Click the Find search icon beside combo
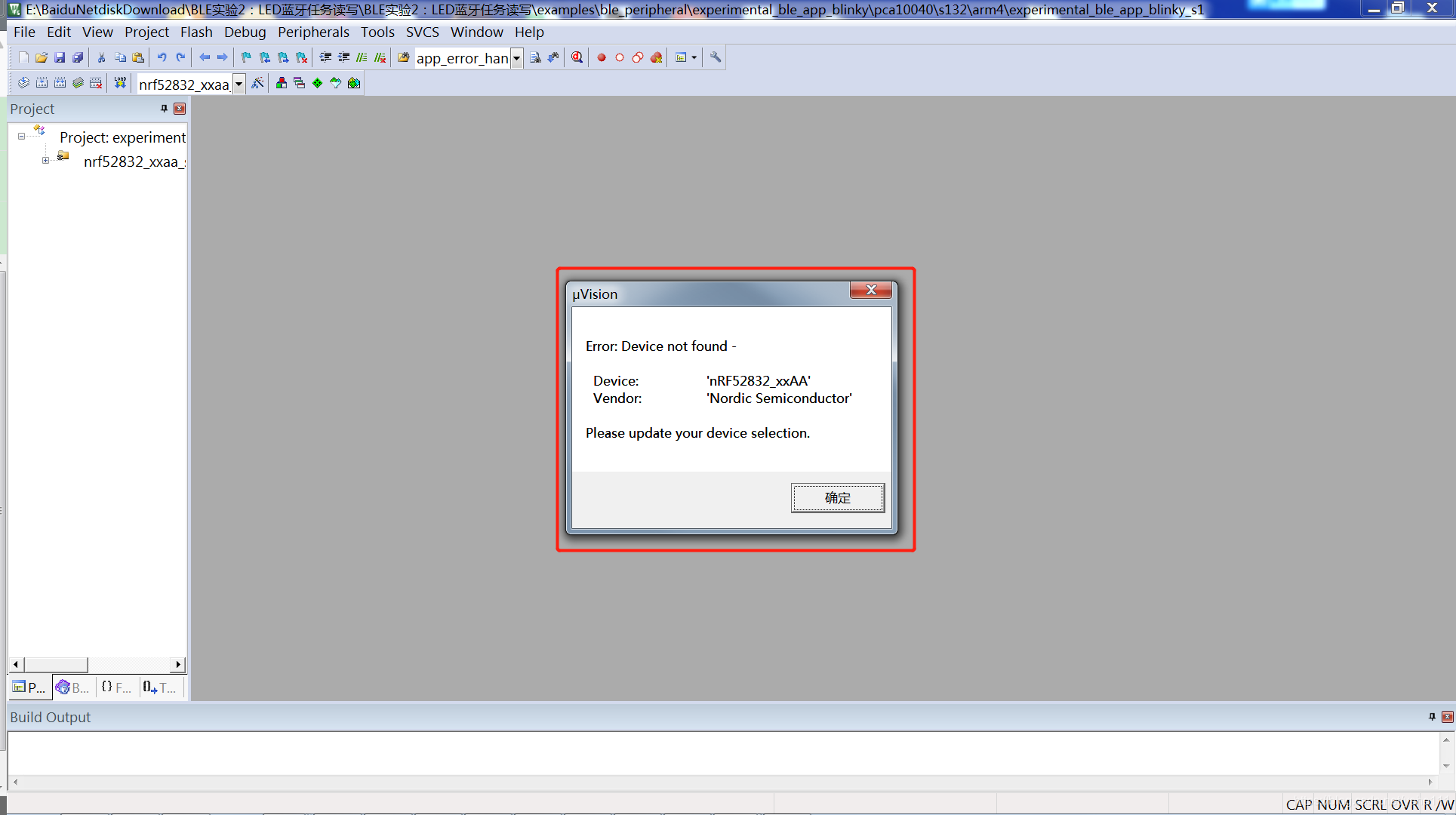 (x=535, y=57)
